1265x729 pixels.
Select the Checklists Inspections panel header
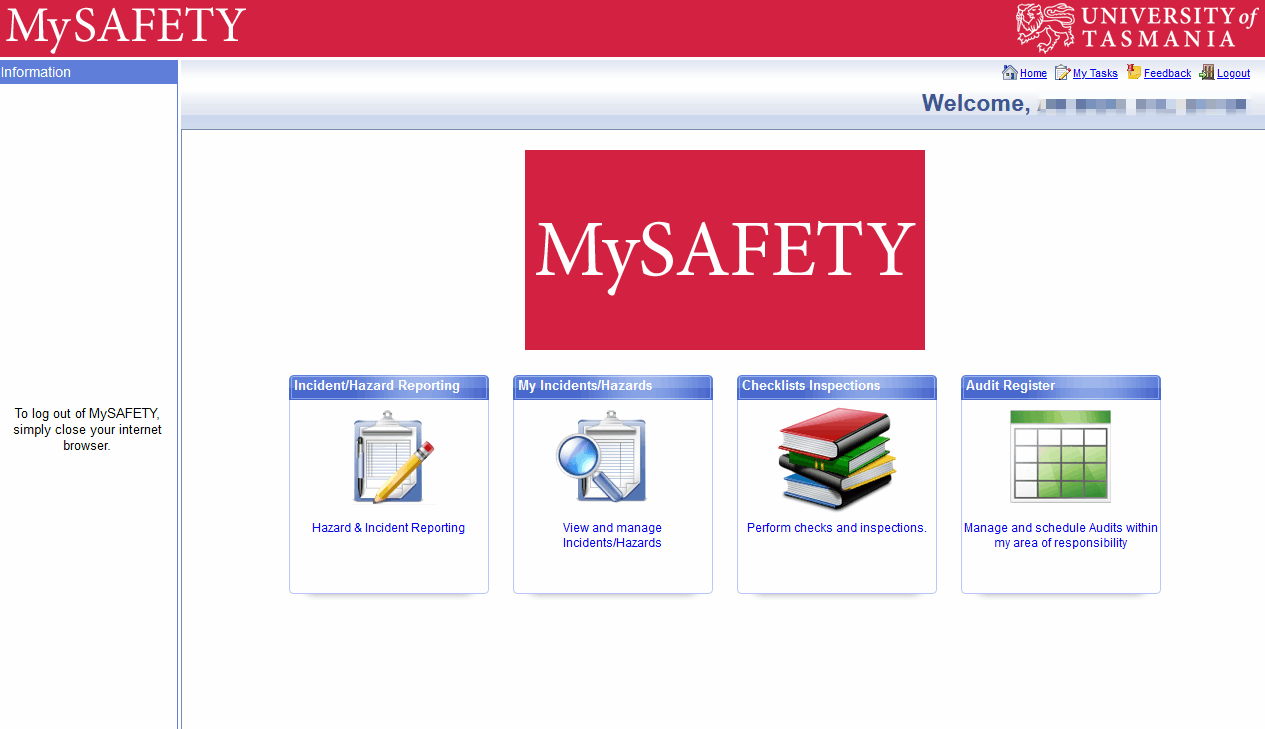837,387
